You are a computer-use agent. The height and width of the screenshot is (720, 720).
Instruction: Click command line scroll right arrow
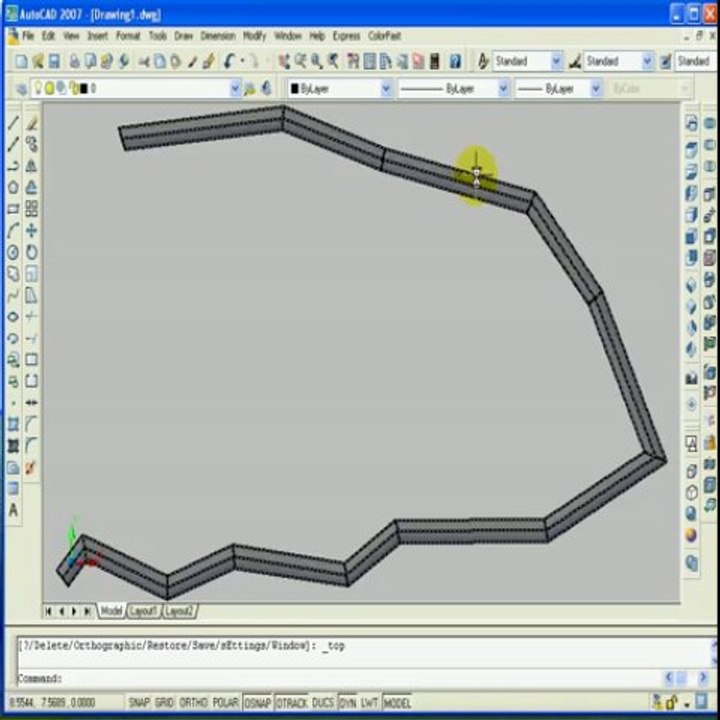coord(703,677)
